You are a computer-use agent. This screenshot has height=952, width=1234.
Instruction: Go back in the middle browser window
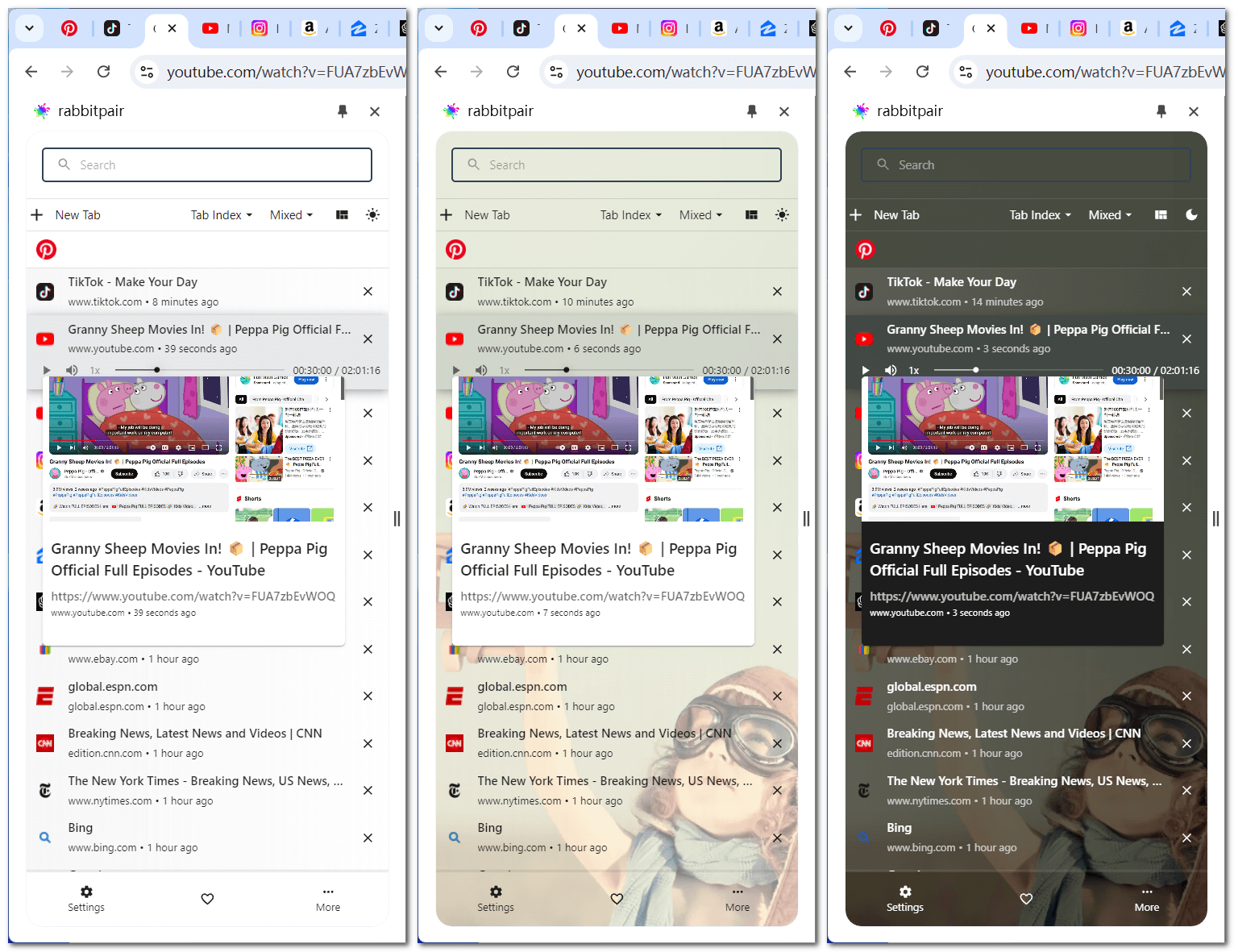pos(441,72)
